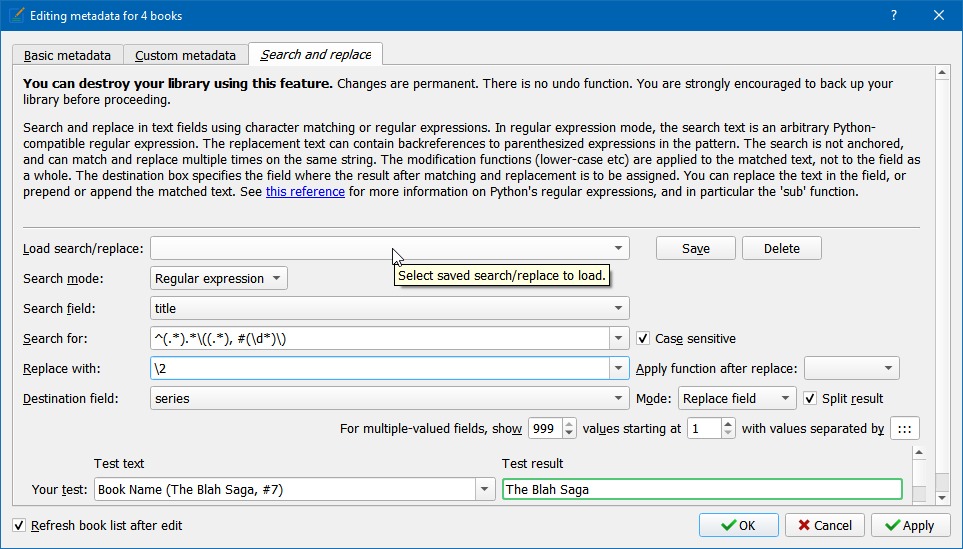Expand the Load search/replace dropdown

point(620,248)
